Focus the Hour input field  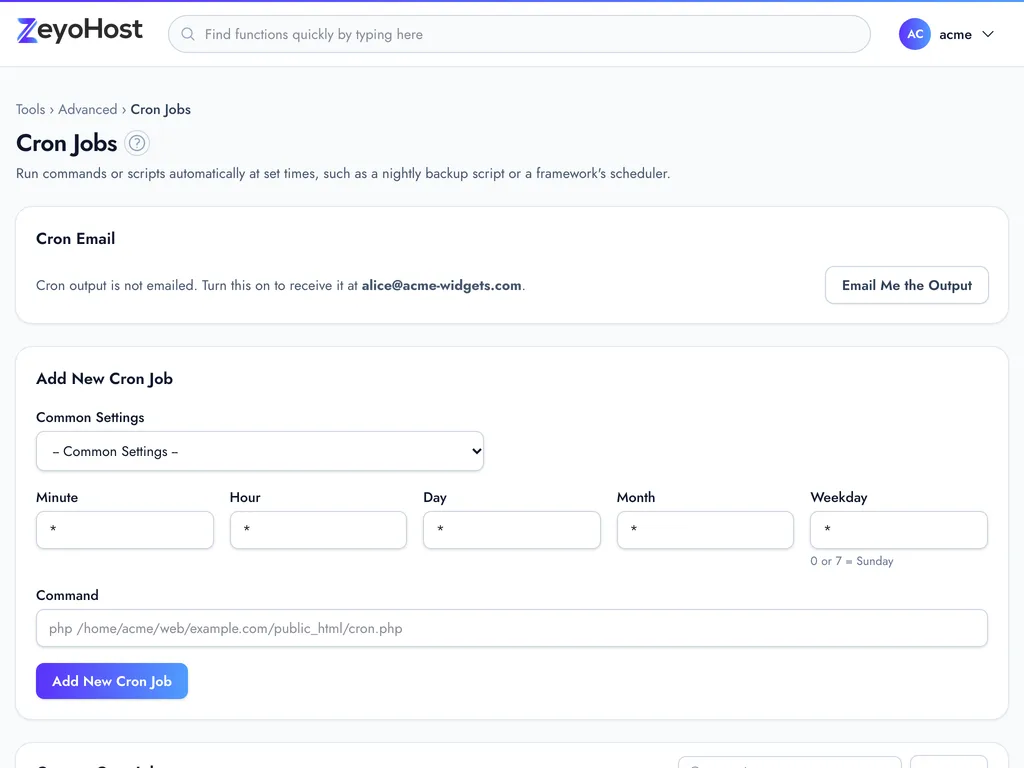318,530
